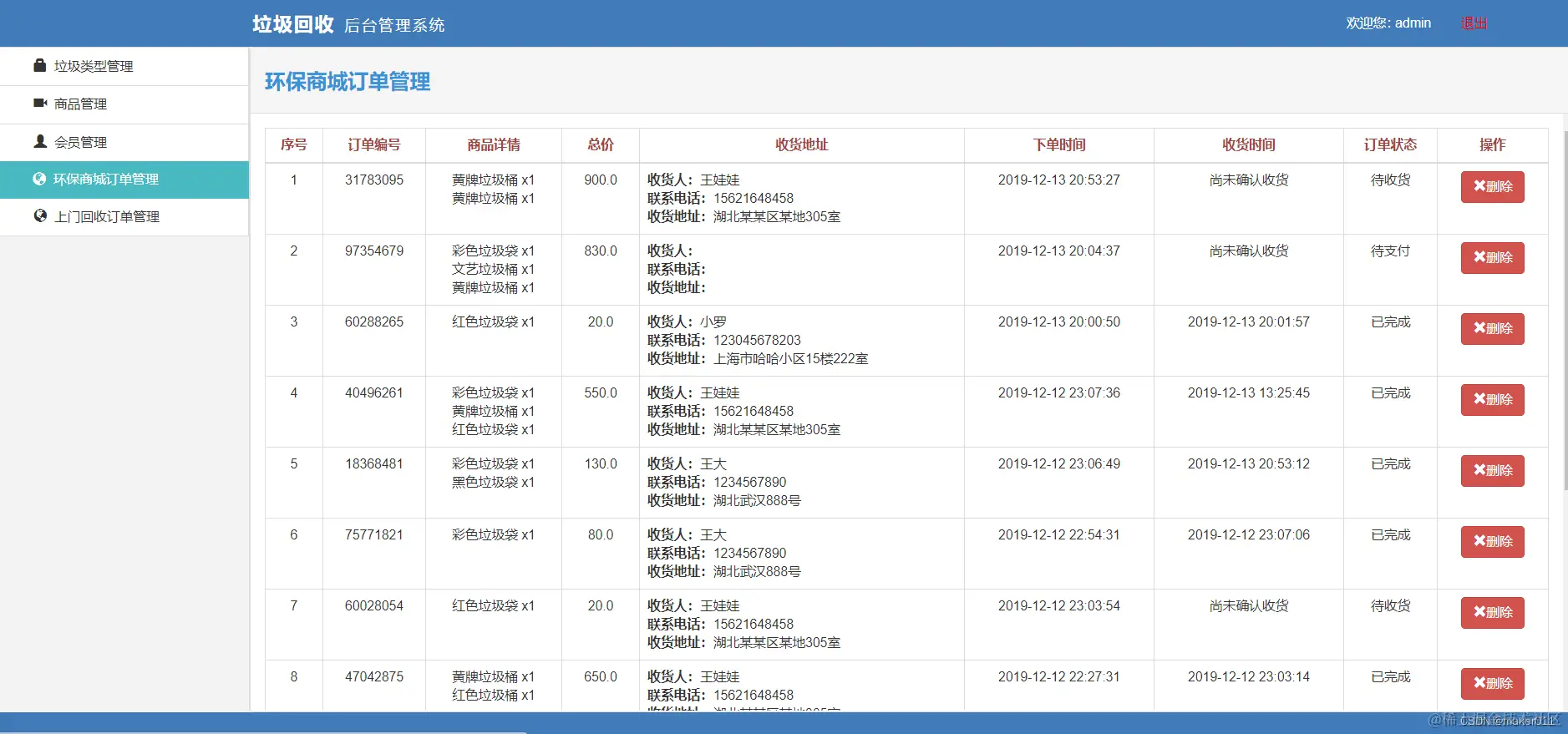Delete order 97354679
The width and height of the screenshot is (1568, 734).
(x=1492, y=258)
